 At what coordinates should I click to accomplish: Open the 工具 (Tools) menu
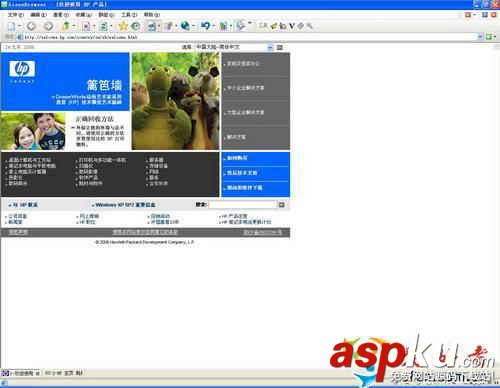point(129,15)
